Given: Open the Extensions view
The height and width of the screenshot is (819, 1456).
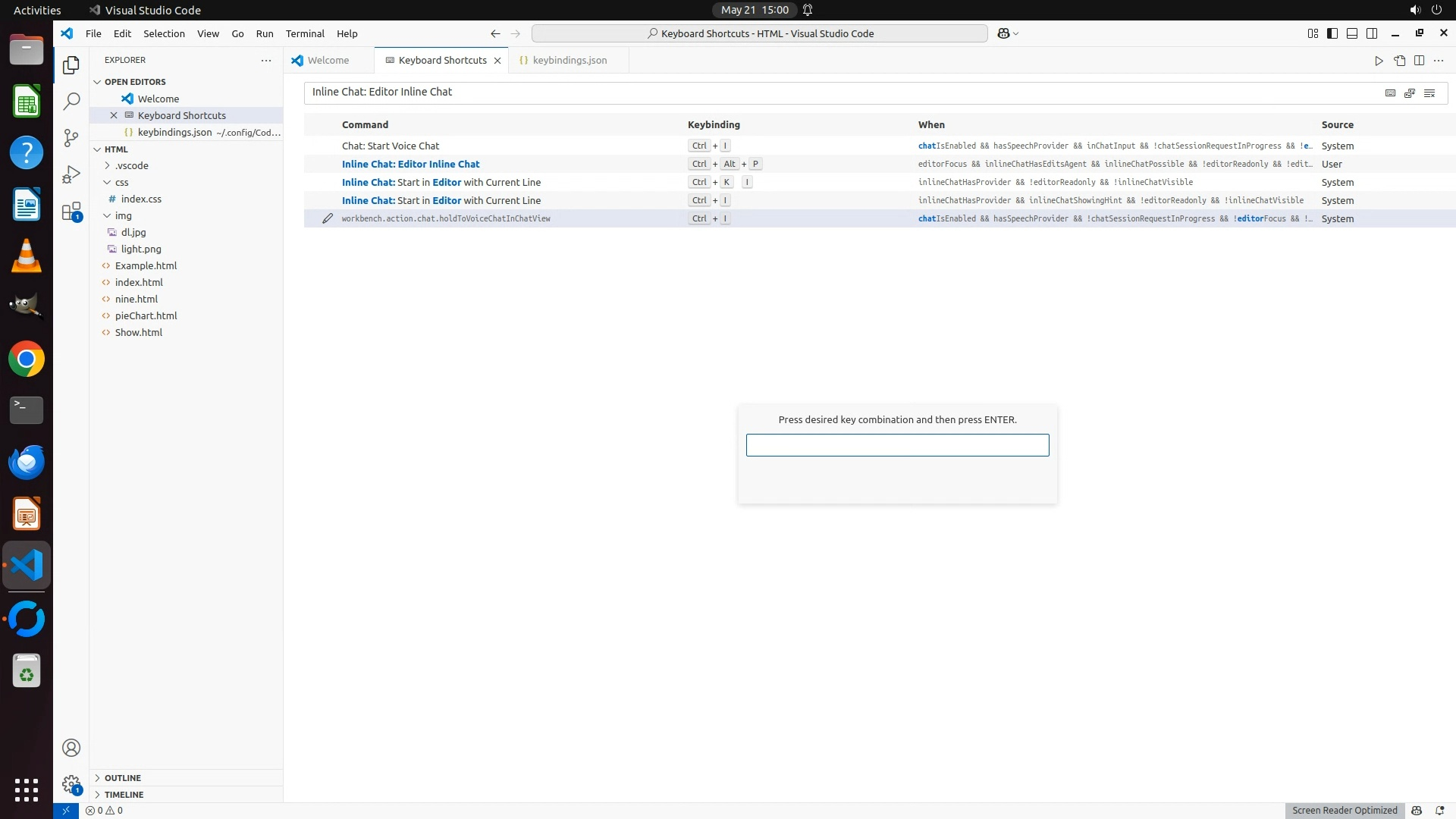Looking at the screenshot, I should [71, 212].
